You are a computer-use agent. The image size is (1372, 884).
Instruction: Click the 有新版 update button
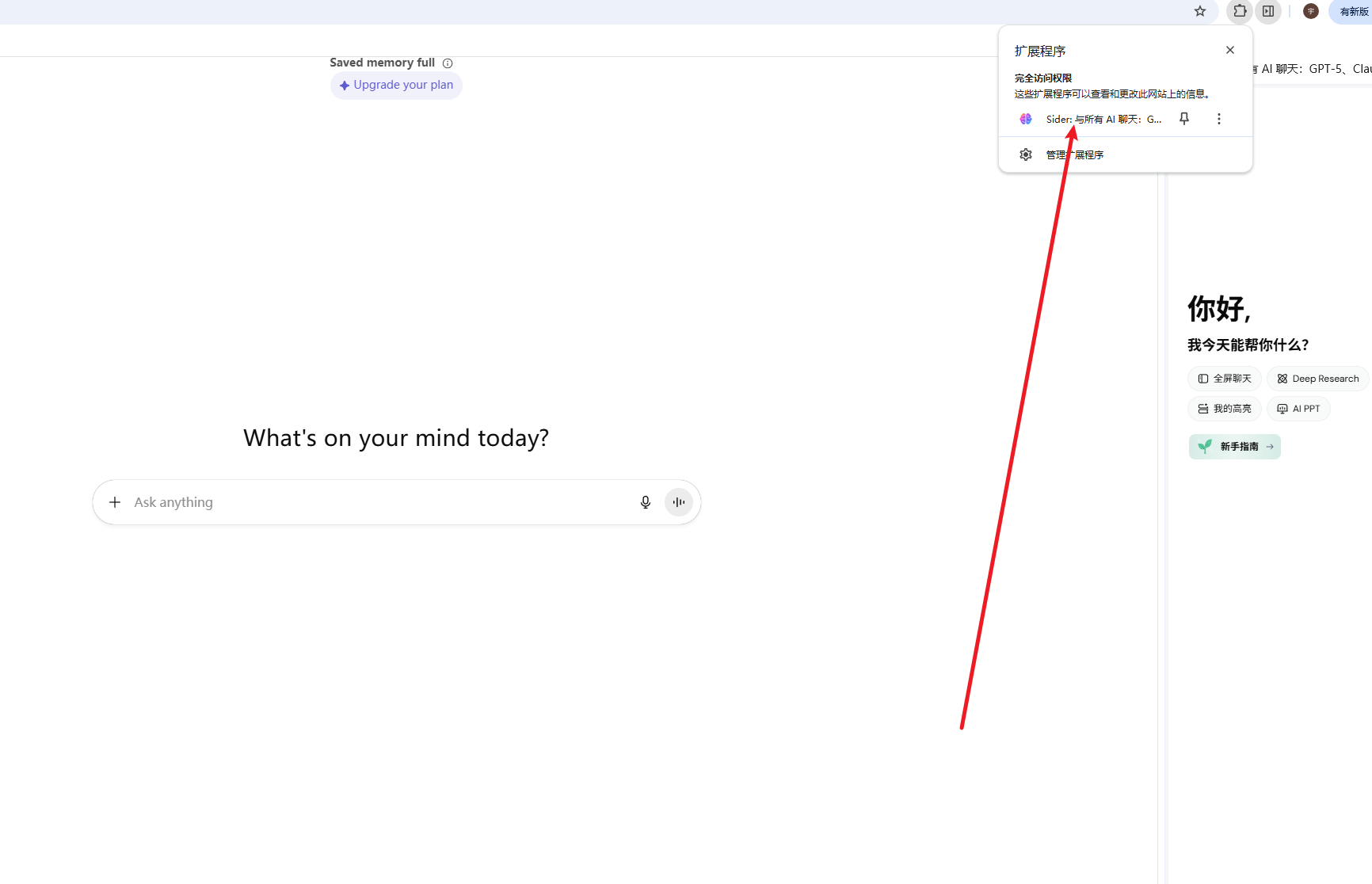click(x=1353, y=11)
